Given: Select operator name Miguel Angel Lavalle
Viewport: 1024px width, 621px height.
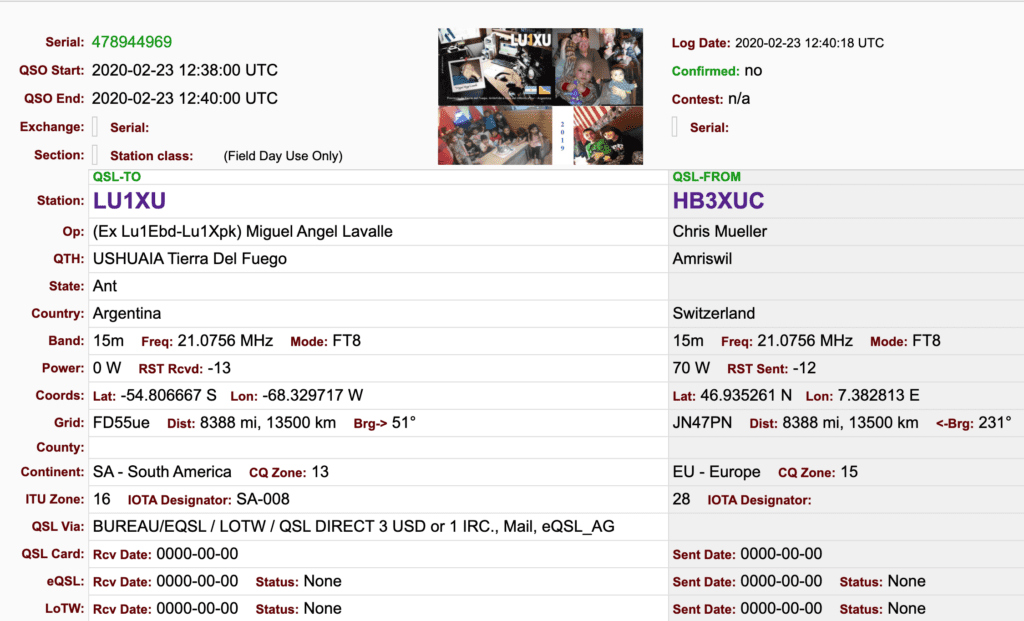Looking at the screenshot, I should [319, 231].
